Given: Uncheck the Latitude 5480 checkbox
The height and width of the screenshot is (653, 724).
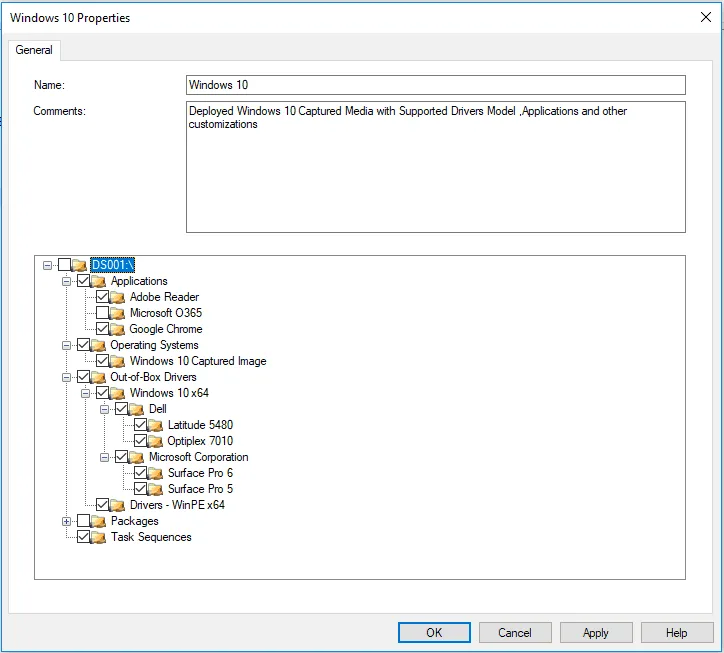Looking at the screenshot, I should pyautogui.click(x=140, y=425).
